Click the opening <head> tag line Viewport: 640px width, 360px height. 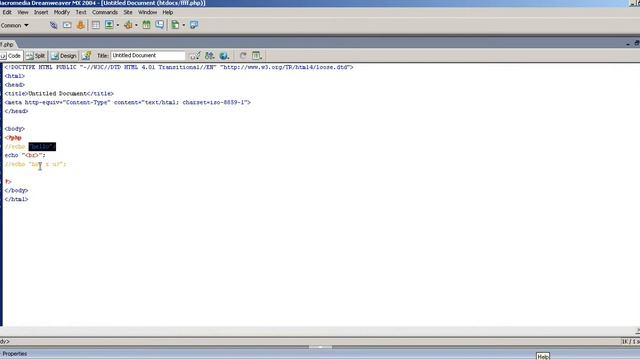click(x=15, y=84)
